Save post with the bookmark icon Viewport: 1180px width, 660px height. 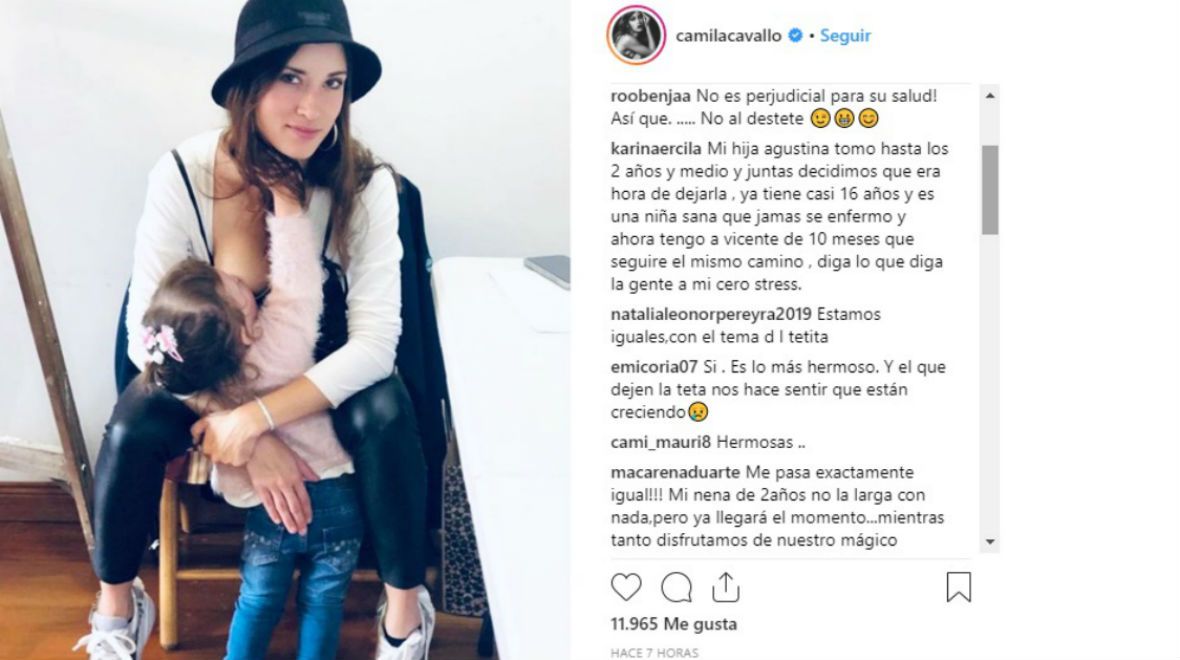pos(959,587)
